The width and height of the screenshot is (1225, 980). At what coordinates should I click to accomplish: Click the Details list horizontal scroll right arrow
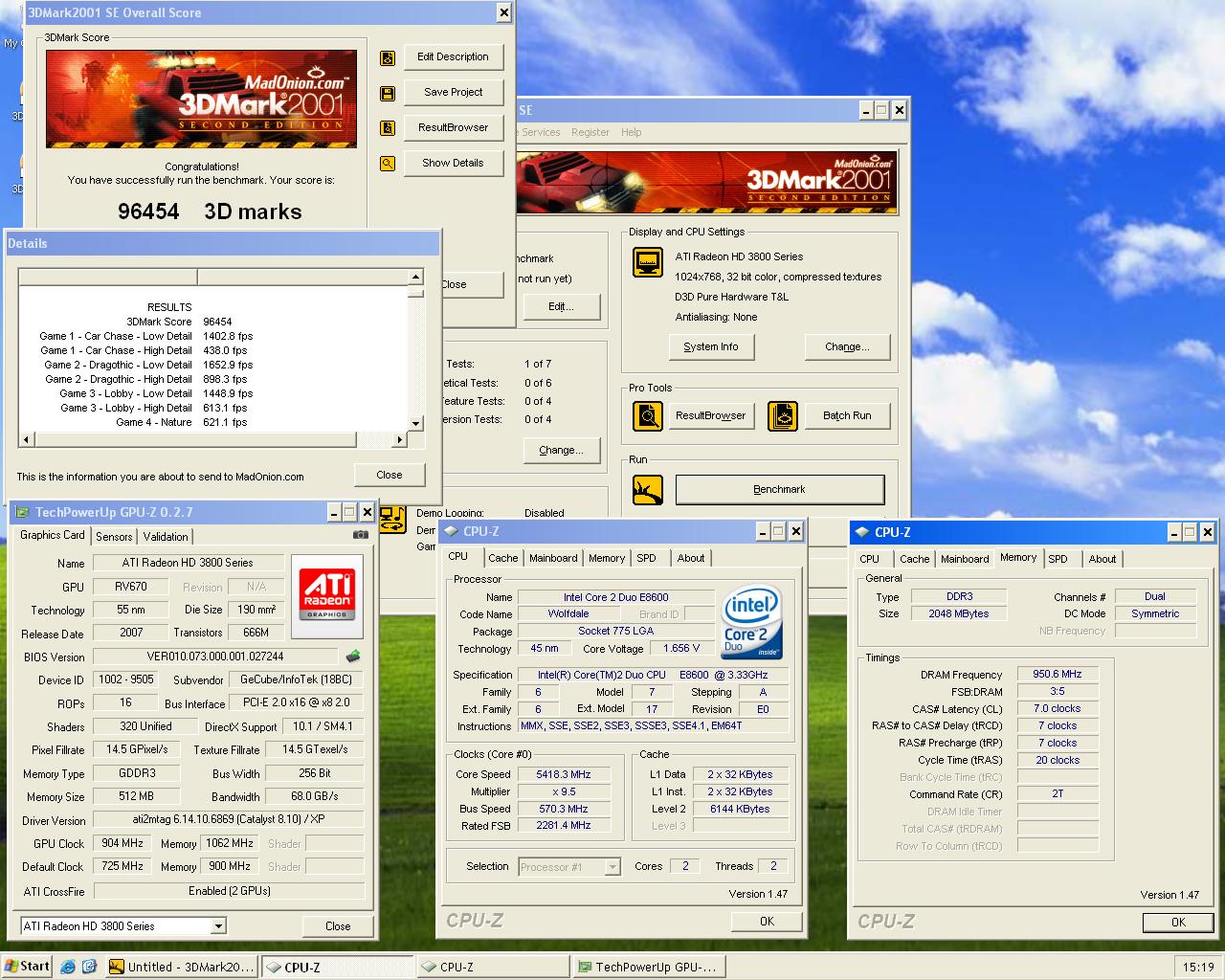click(x=400, y=440)
